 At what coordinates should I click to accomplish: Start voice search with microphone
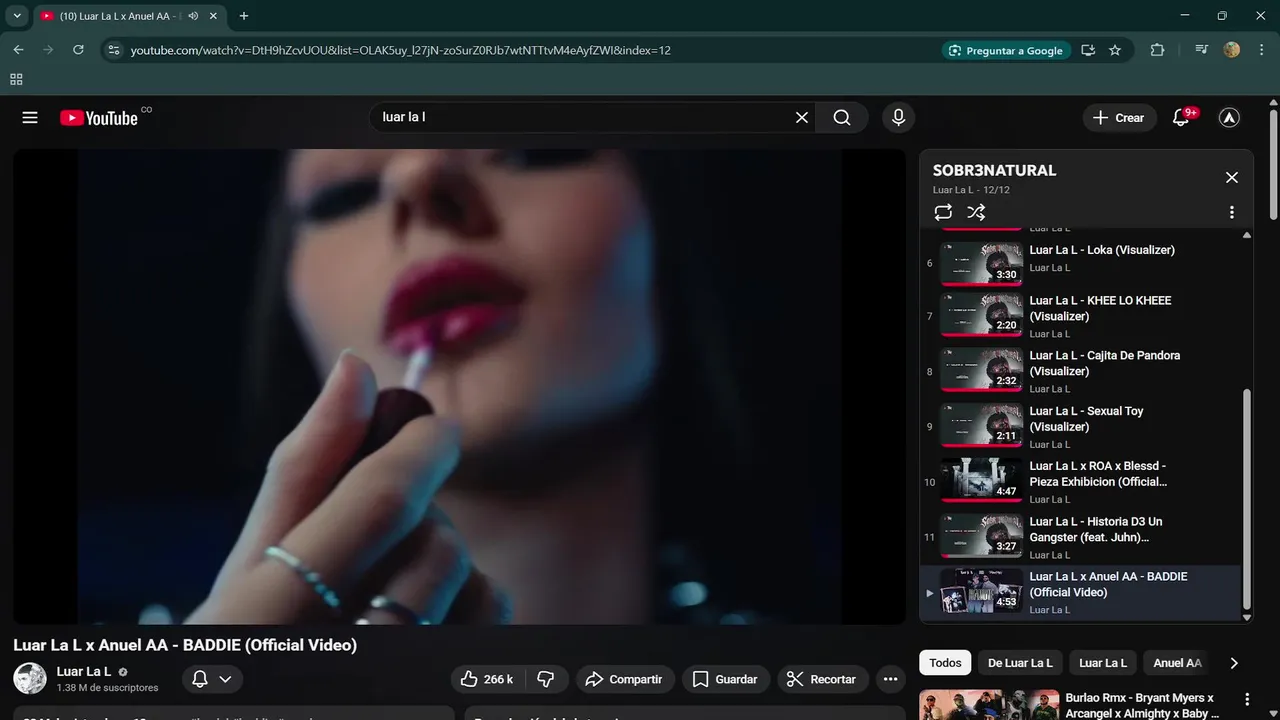[x=898, y=118]
